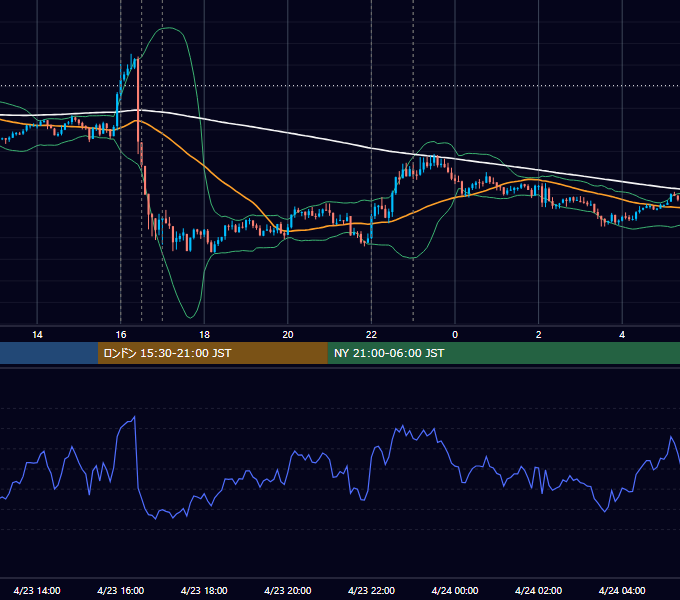Click the NY 21:00-06:00 JST session bar
The width and height of the screenshot is (680, 600).
pos(503,353)
